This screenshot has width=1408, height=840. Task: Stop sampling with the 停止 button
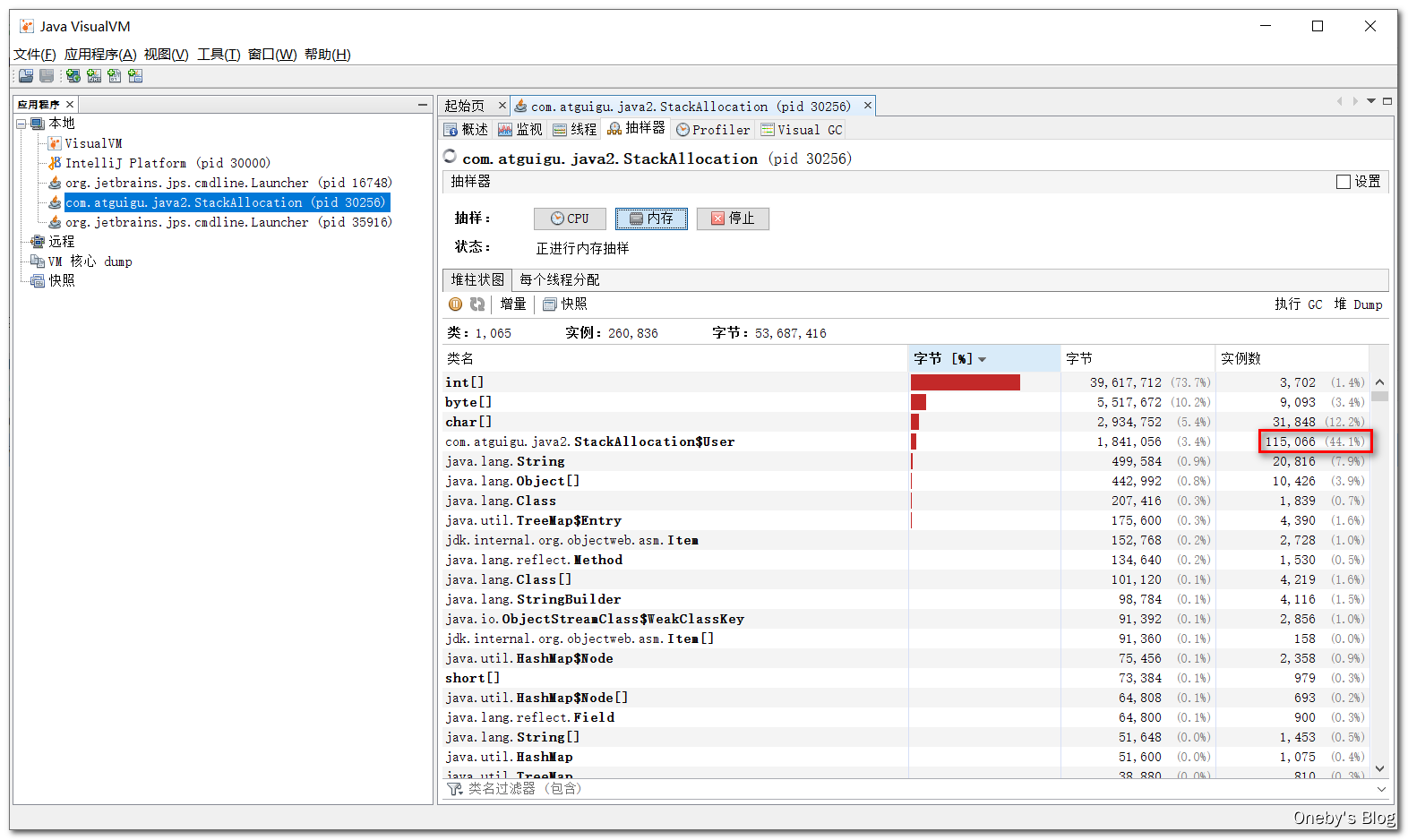[733, 219]
